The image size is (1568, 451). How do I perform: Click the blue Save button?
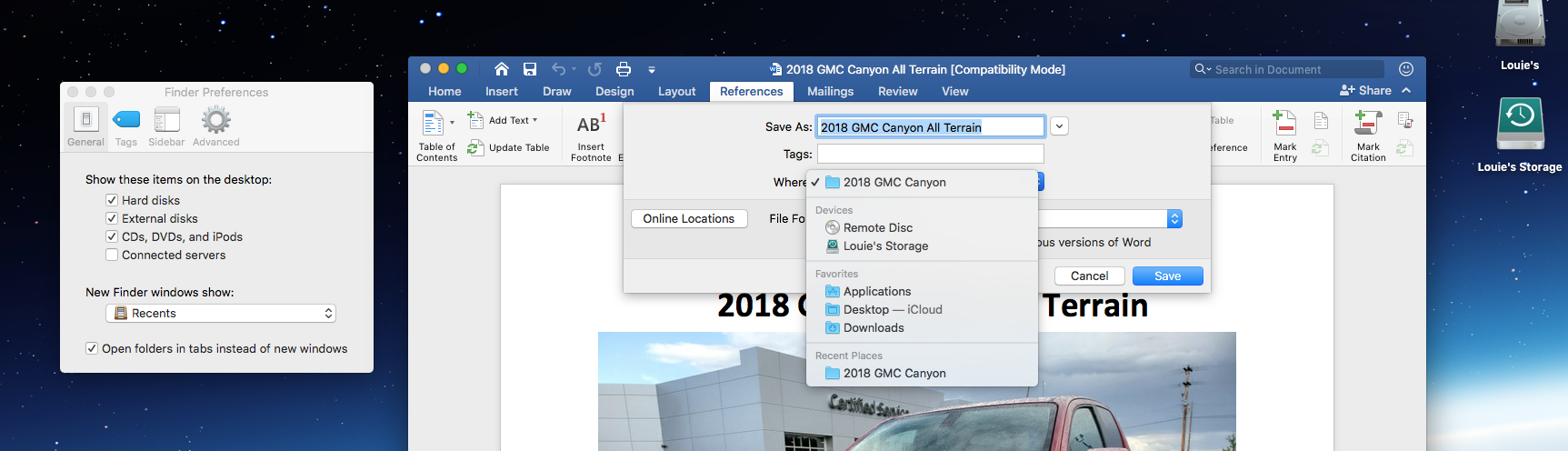coord(1168,276)
